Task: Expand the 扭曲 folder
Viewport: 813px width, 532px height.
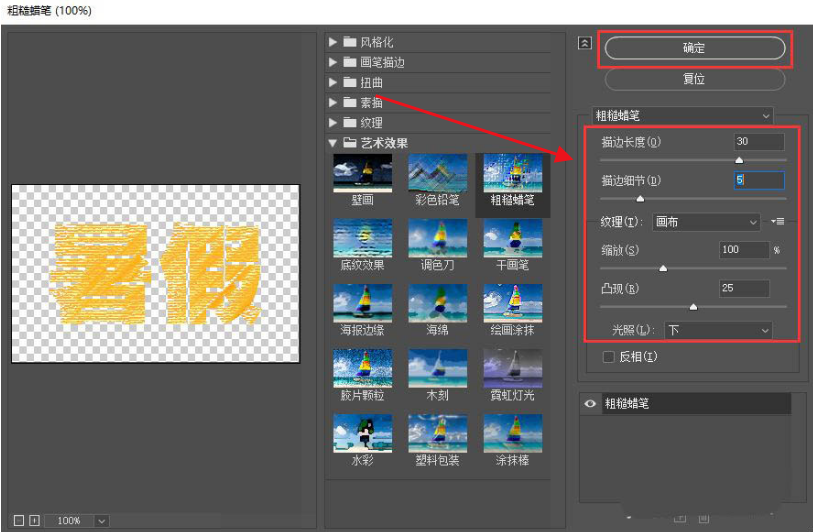Action: point(333,82)
